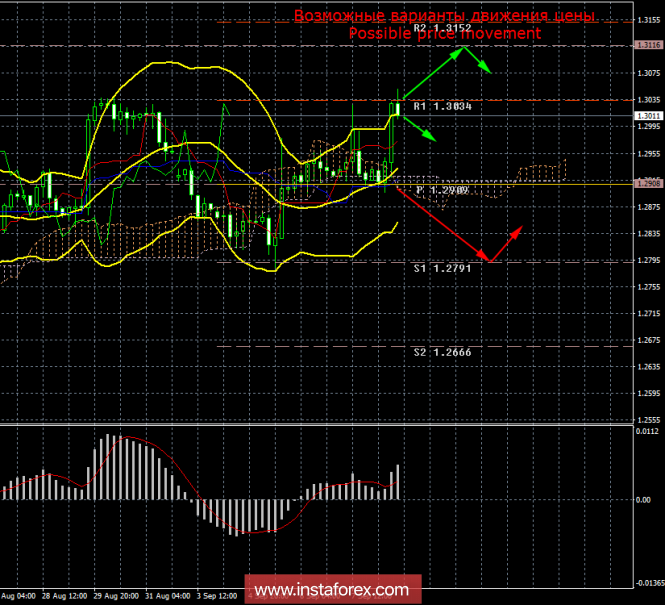Select the S1 1.2791 support label
Screen dimensions: 665x605
[442, 268]
